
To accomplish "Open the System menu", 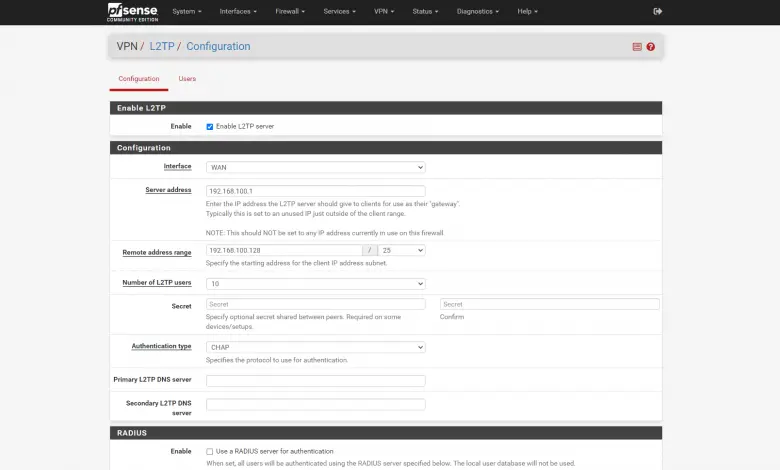I will (x=187, y=11).
